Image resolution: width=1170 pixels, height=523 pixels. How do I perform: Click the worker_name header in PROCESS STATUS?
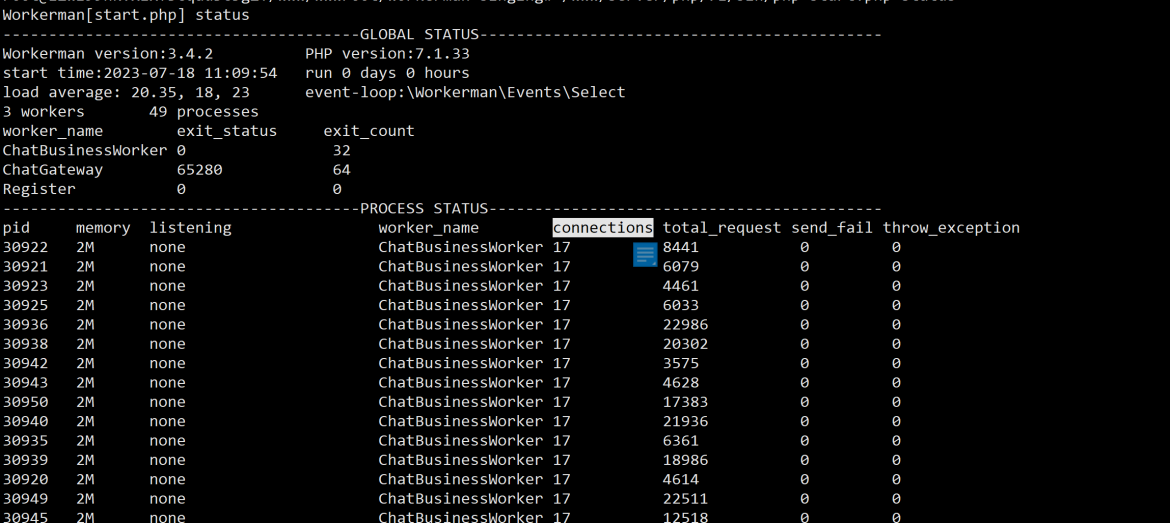pyautogui.click(x=428, y=228)
